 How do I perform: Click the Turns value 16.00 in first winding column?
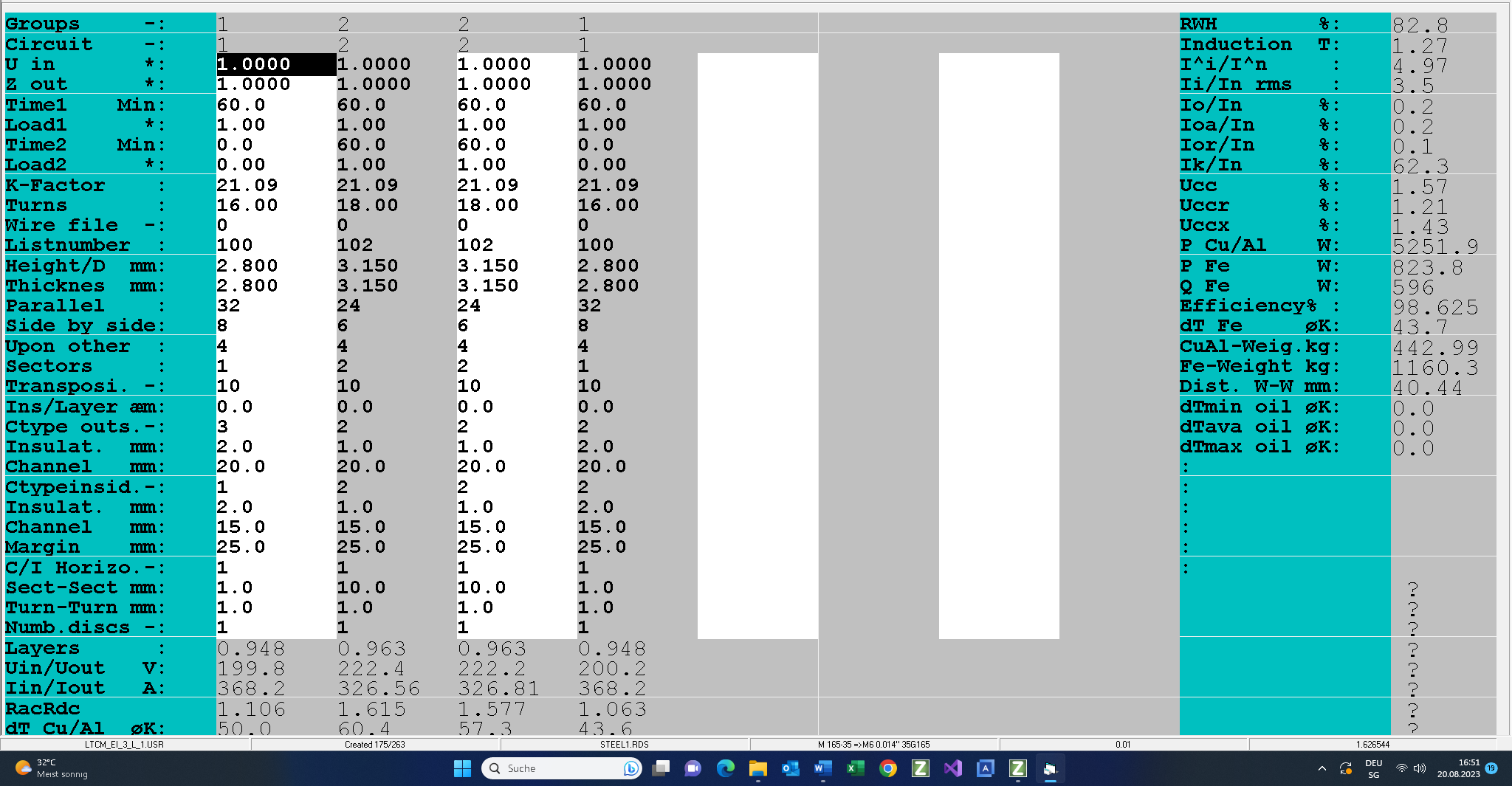(x=247, y=205)
